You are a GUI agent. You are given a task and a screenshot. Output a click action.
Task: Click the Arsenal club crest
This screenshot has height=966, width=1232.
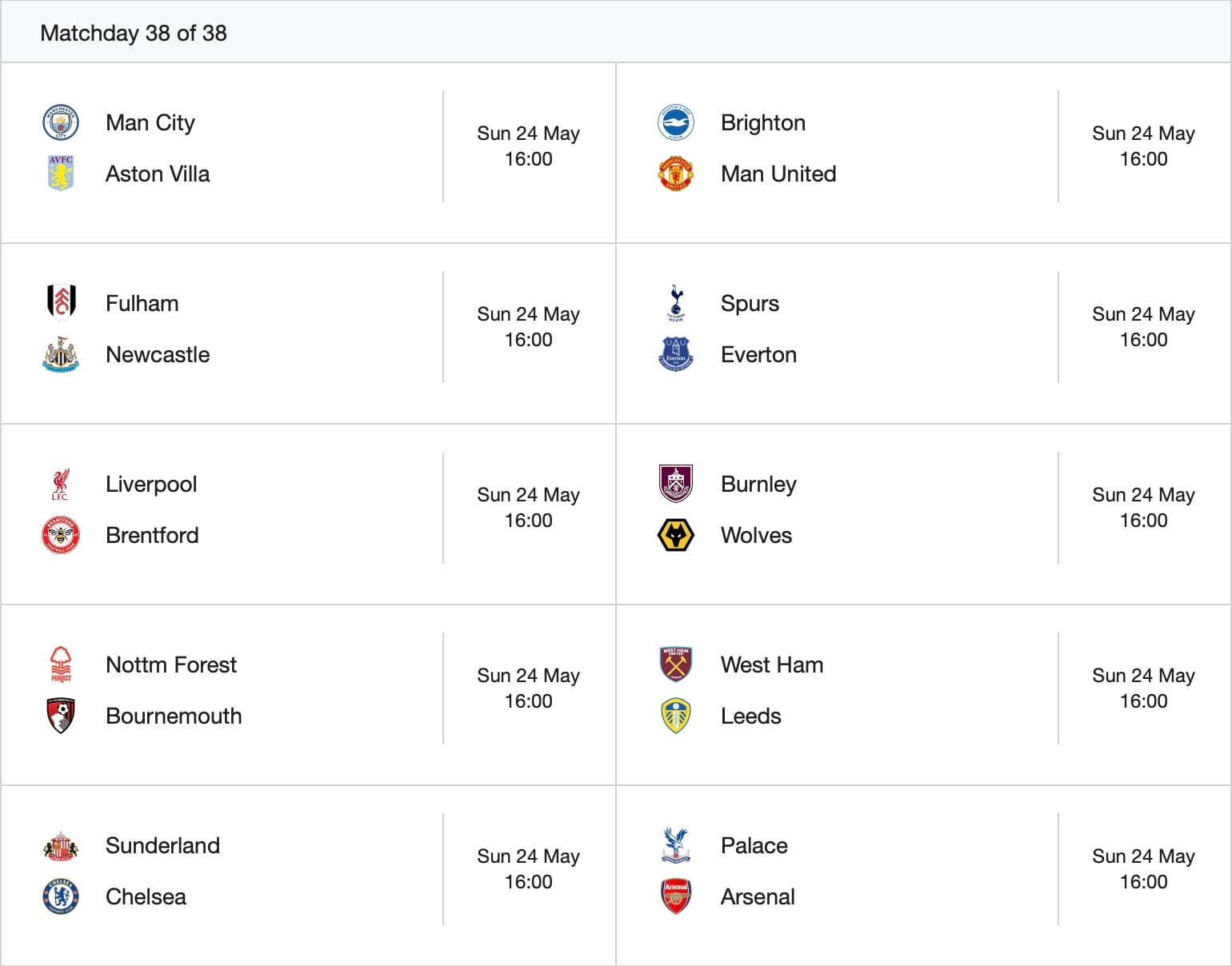(676, 896)
